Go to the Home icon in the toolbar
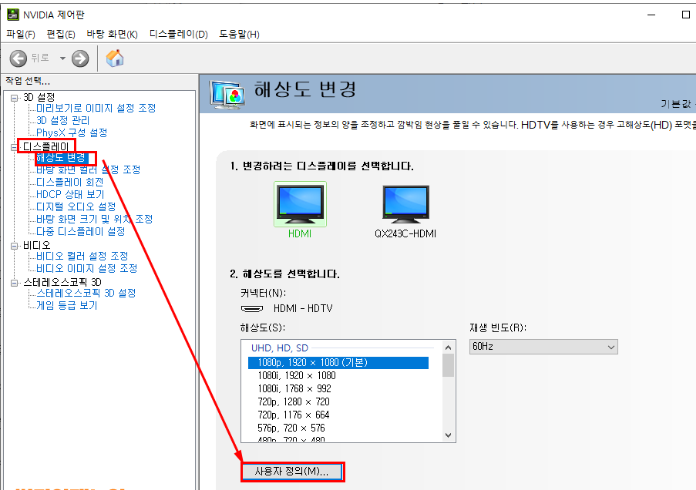 115,58
